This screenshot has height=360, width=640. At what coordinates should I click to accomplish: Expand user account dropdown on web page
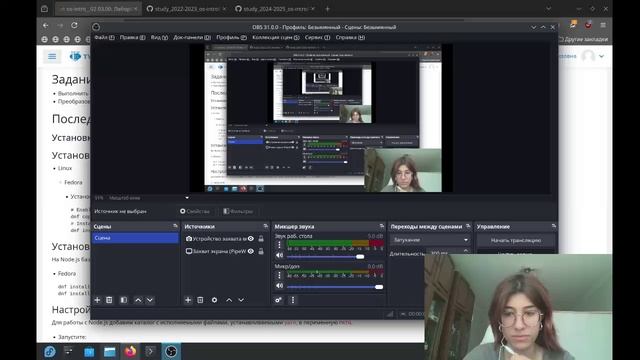click(x=602, y=56)
